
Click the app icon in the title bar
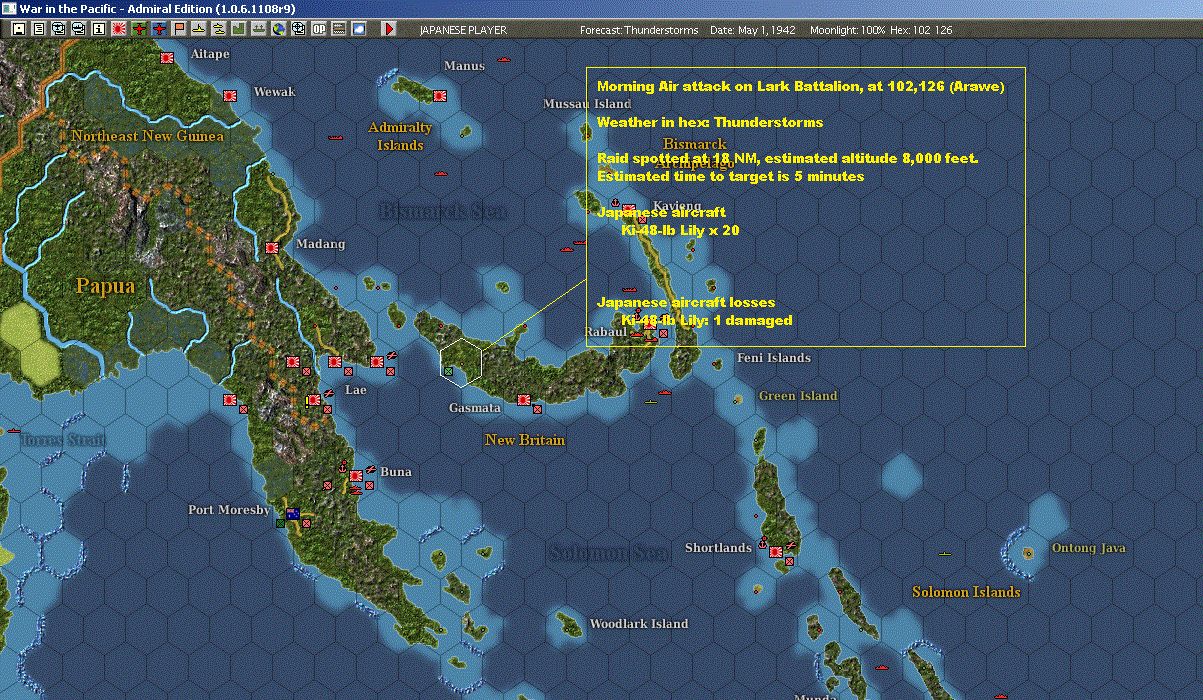(9, 8)
